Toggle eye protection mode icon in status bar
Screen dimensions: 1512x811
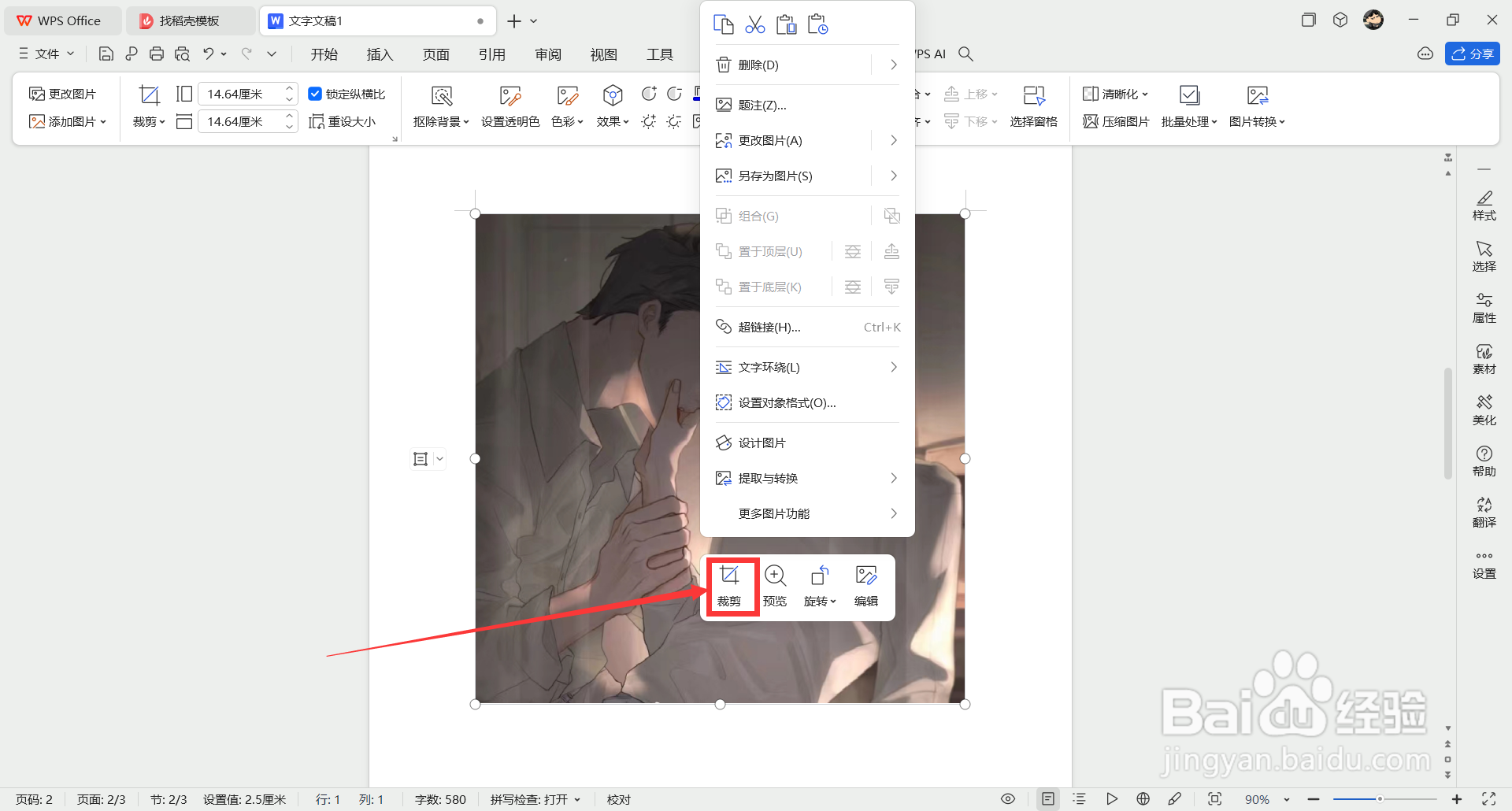[x=1008, y=799]
